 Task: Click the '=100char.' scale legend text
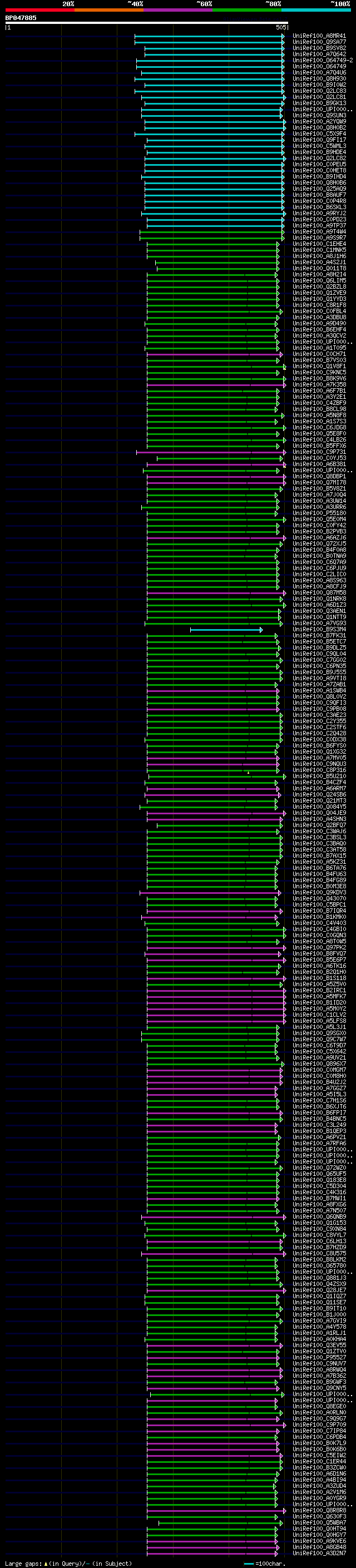(270, 1563)
